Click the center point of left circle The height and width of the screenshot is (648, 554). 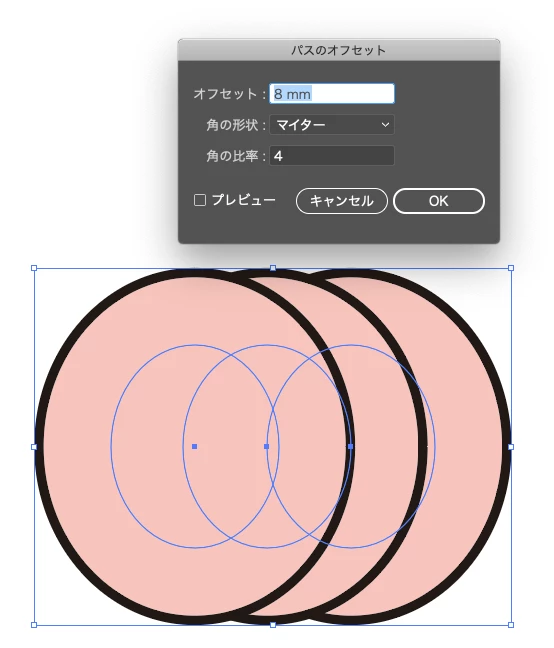point(195,446)
